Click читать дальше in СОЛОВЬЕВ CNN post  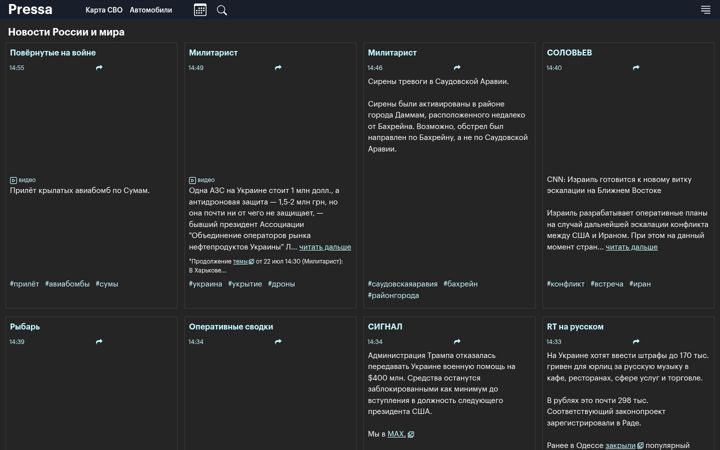pos(631,247)
